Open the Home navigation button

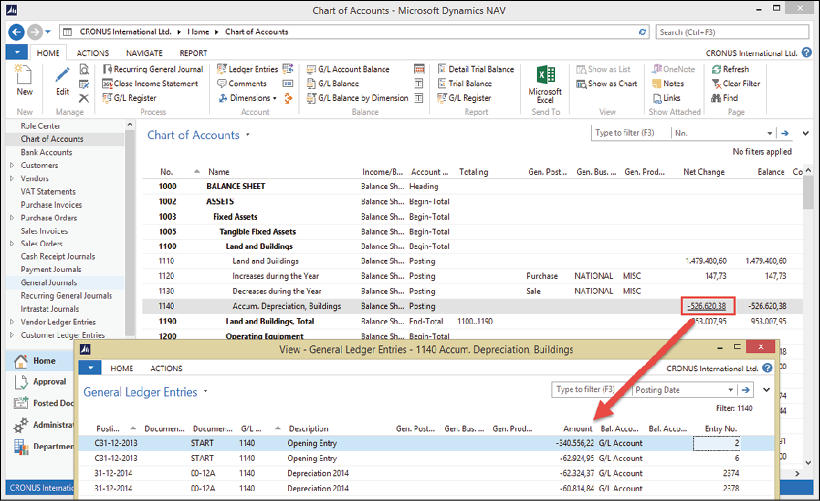(40, 361)
